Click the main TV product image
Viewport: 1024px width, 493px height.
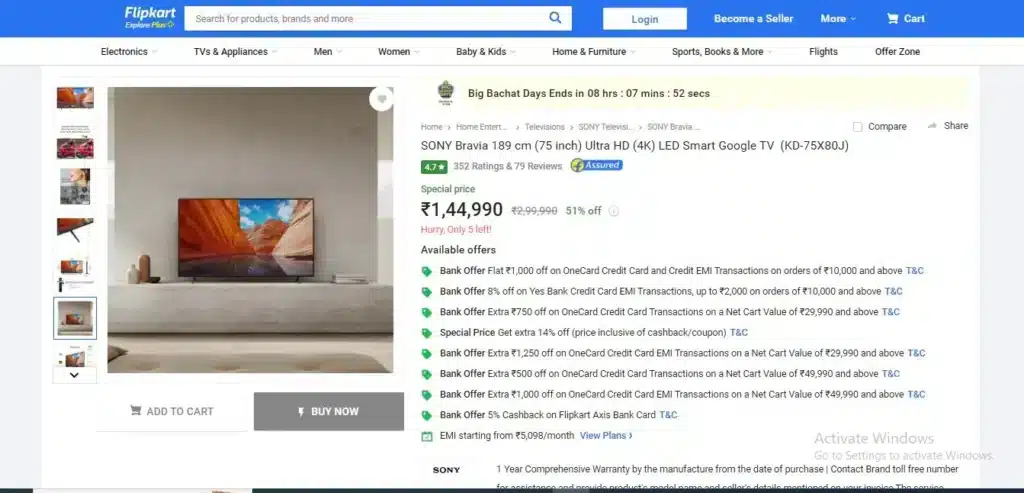[250, 230]
